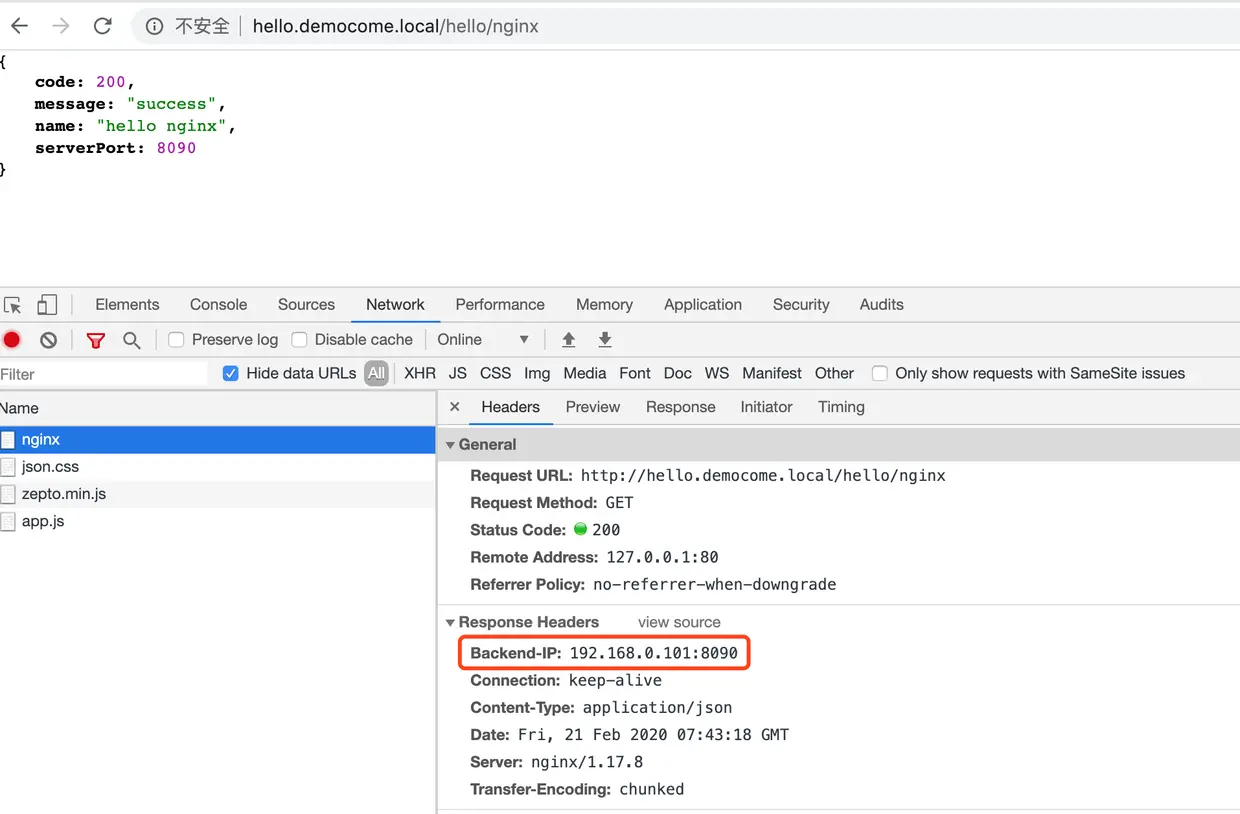
Task: Click view source link for Response Headers
Action: coord(679,622)
